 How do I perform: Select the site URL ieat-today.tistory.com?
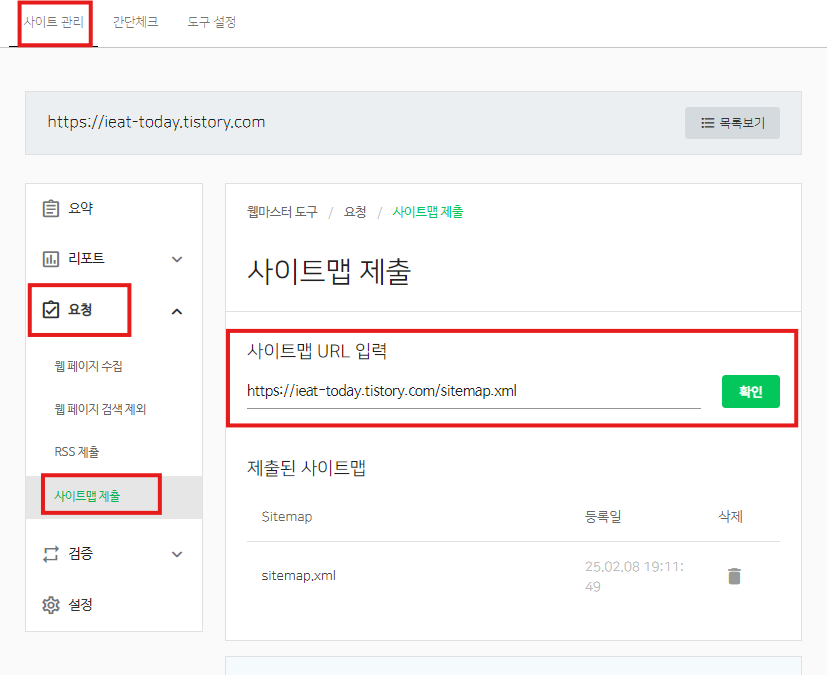point(156,122)
